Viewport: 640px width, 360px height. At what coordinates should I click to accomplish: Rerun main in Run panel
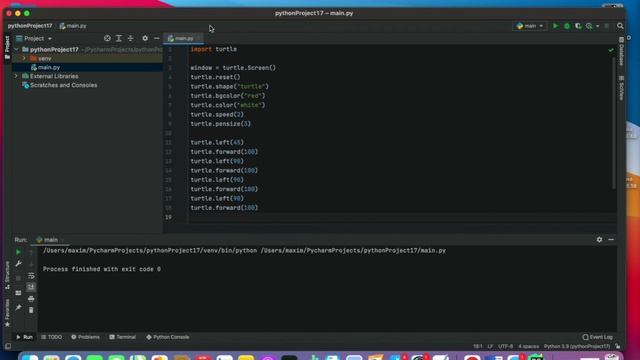click(x=18, y=252)
